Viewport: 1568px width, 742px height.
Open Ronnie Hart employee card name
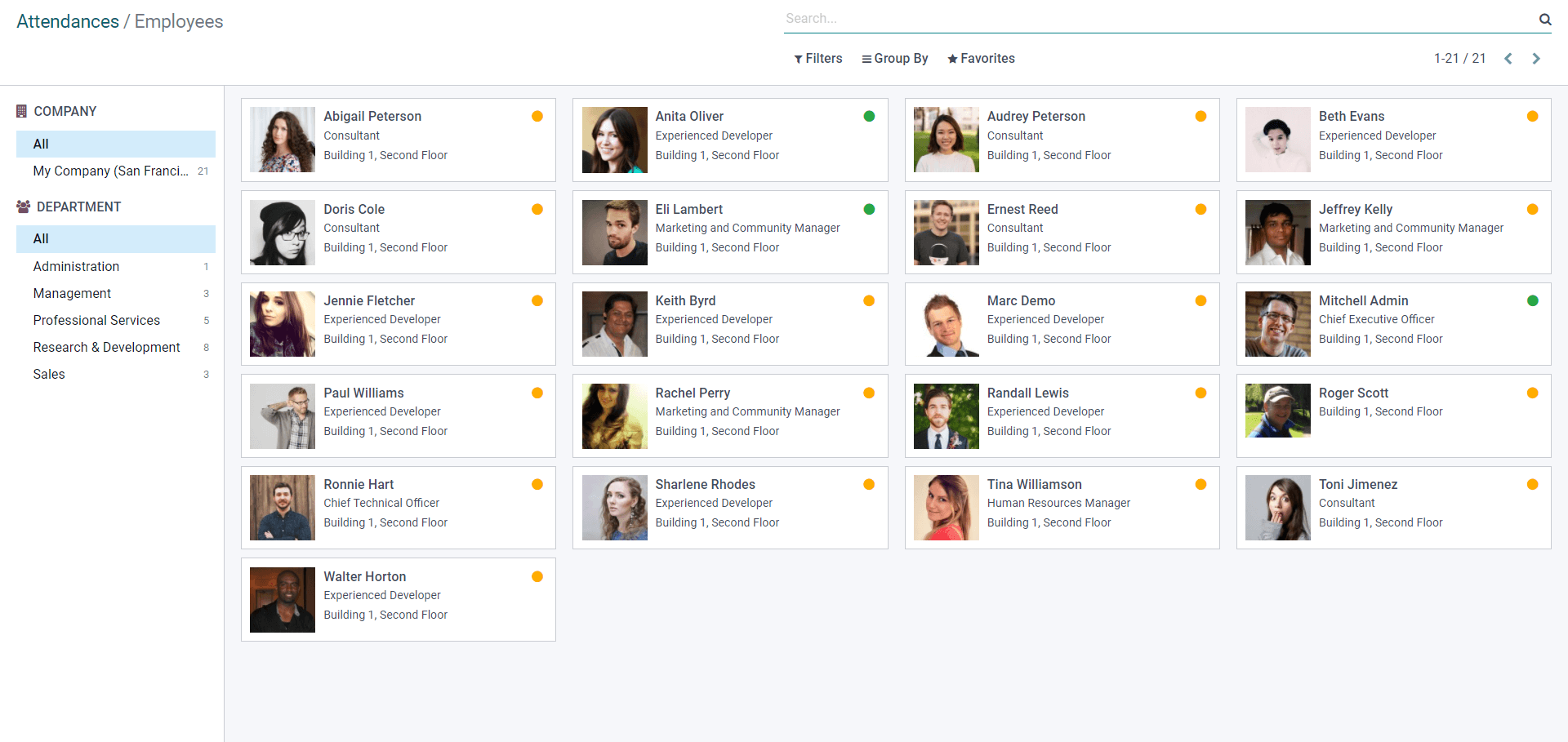pos(359,484)
